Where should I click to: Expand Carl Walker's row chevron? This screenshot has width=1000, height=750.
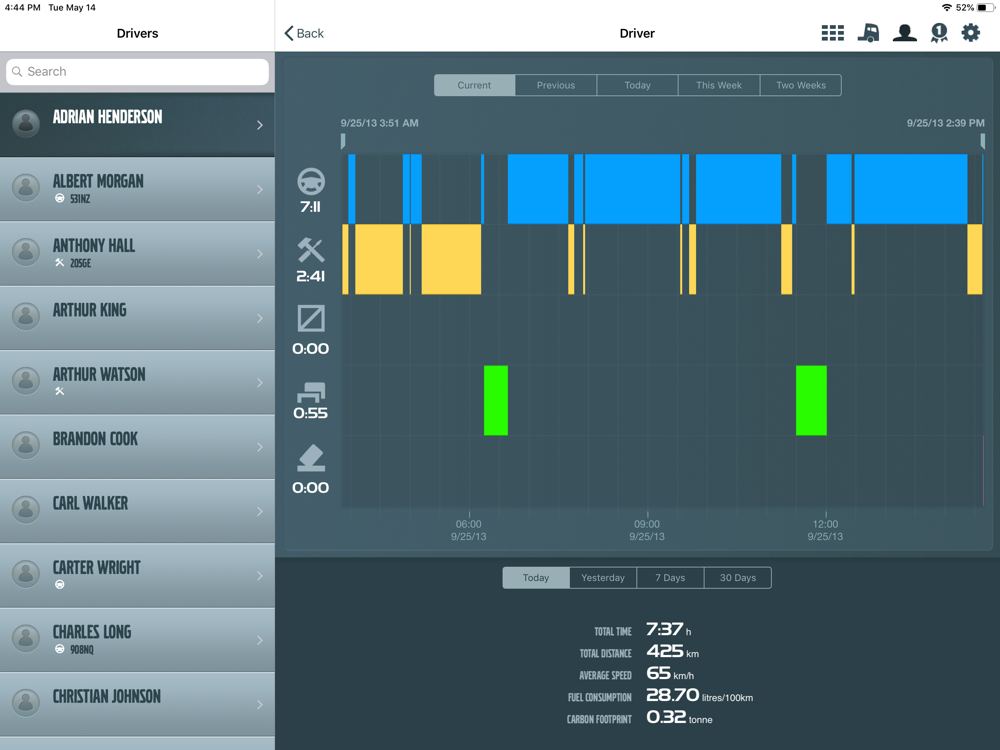tap(259, 511)
